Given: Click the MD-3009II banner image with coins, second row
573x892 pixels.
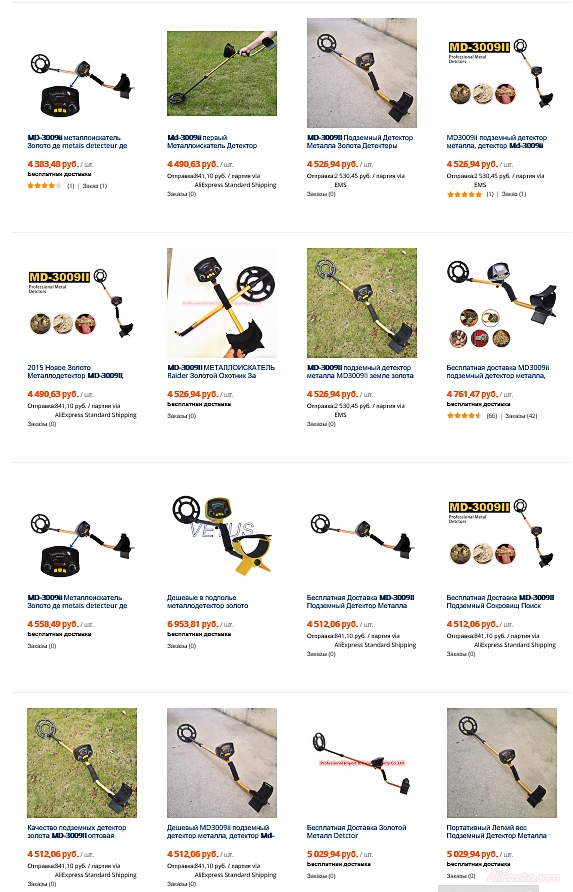Looking at the screenshot, I should click(82, 303).
